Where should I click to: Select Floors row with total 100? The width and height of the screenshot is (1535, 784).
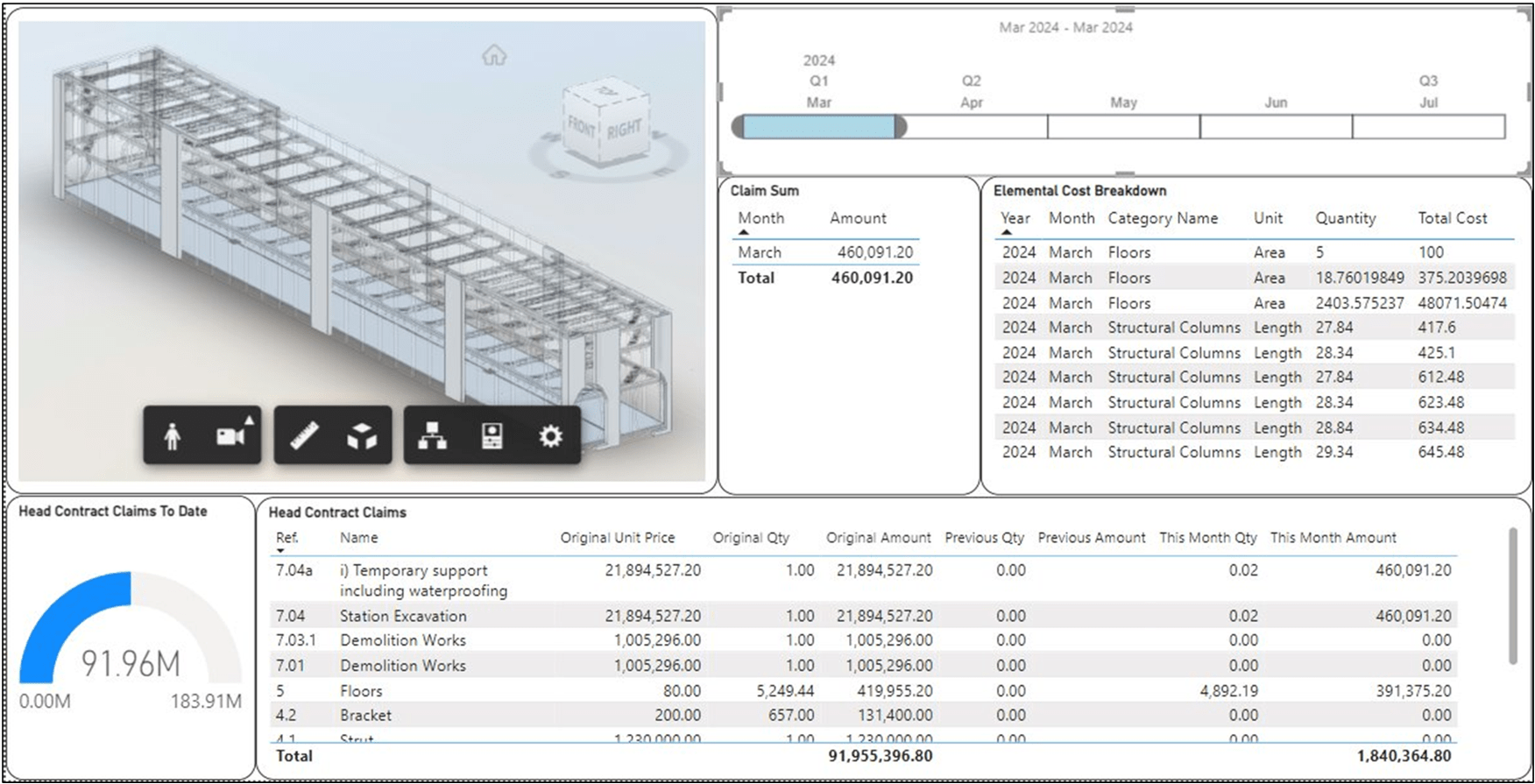pos(1255,252)
